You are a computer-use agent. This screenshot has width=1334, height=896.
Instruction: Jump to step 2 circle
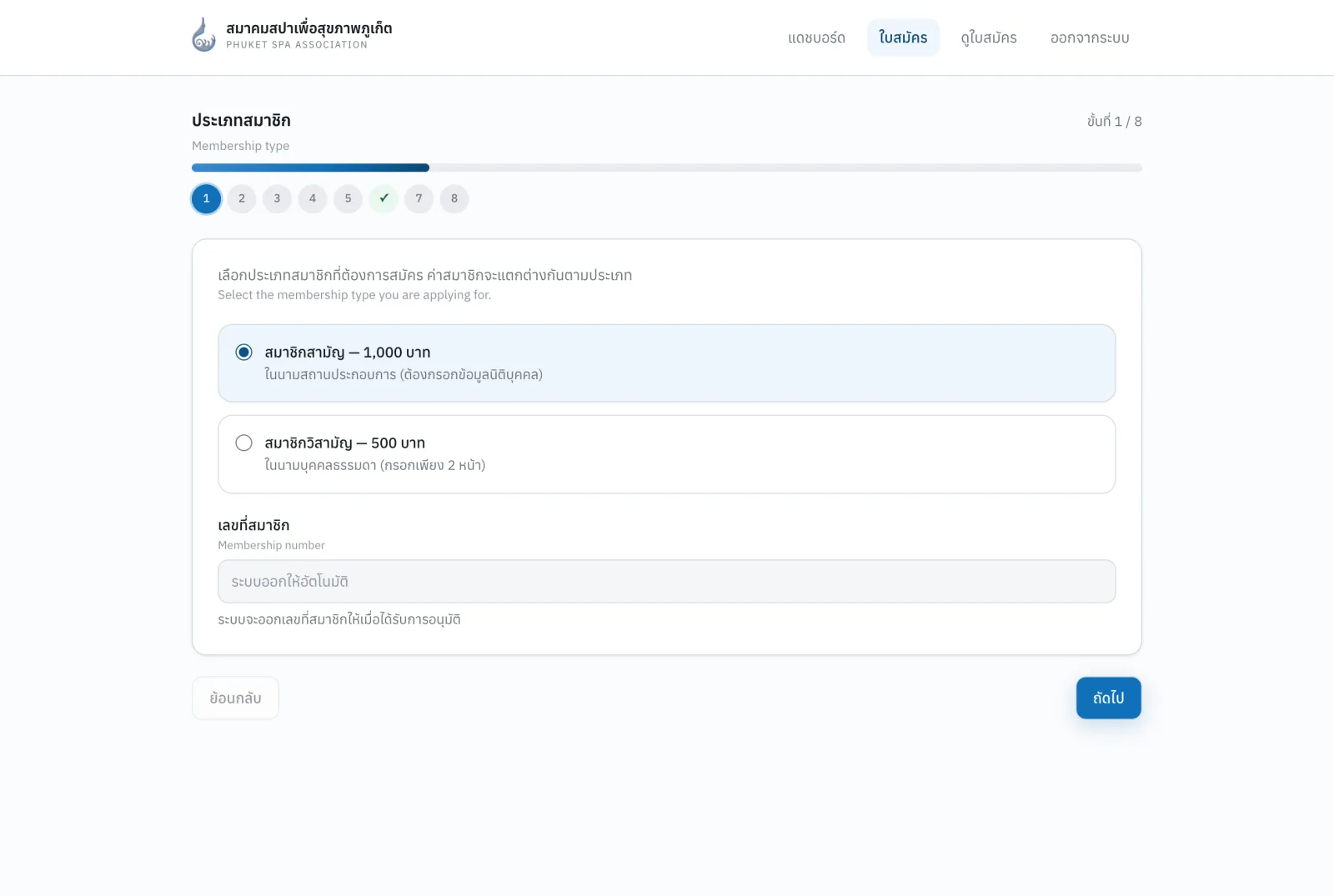242,198
